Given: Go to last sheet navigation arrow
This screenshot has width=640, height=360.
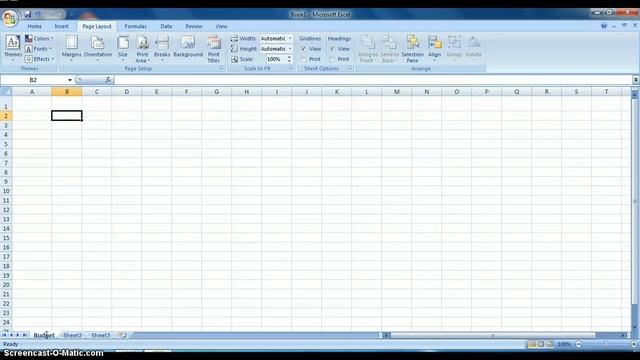Looking at the screenshot, I should 24,335.
